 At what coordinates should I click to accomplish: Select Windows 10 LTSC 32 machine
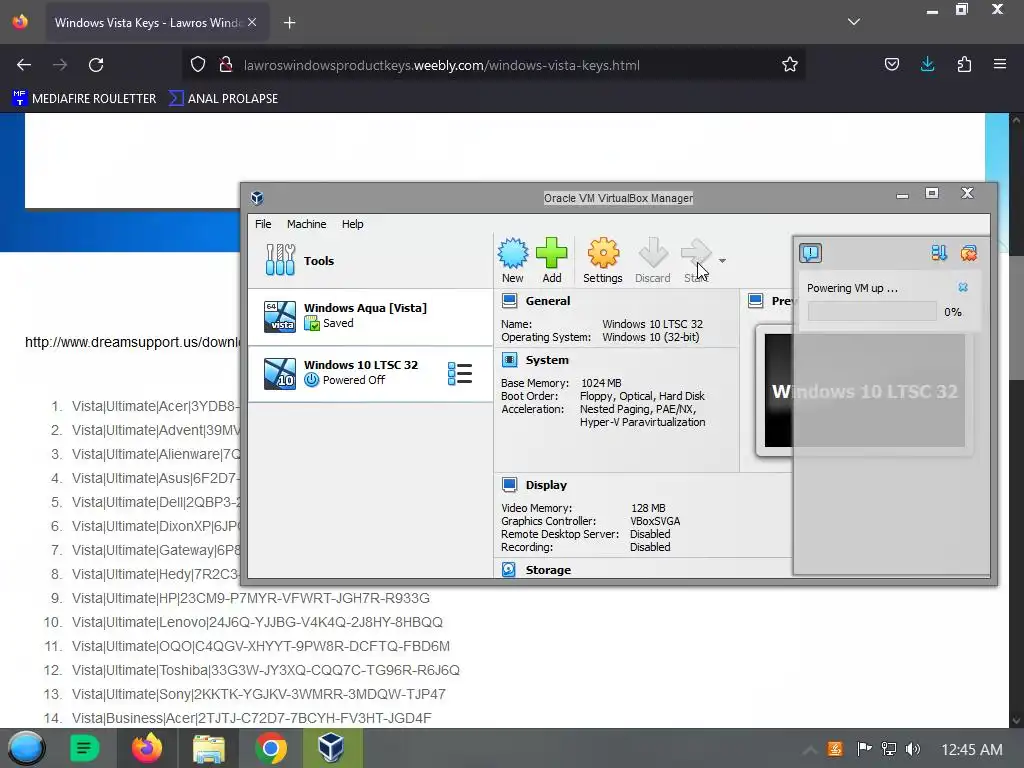[370, 373]
